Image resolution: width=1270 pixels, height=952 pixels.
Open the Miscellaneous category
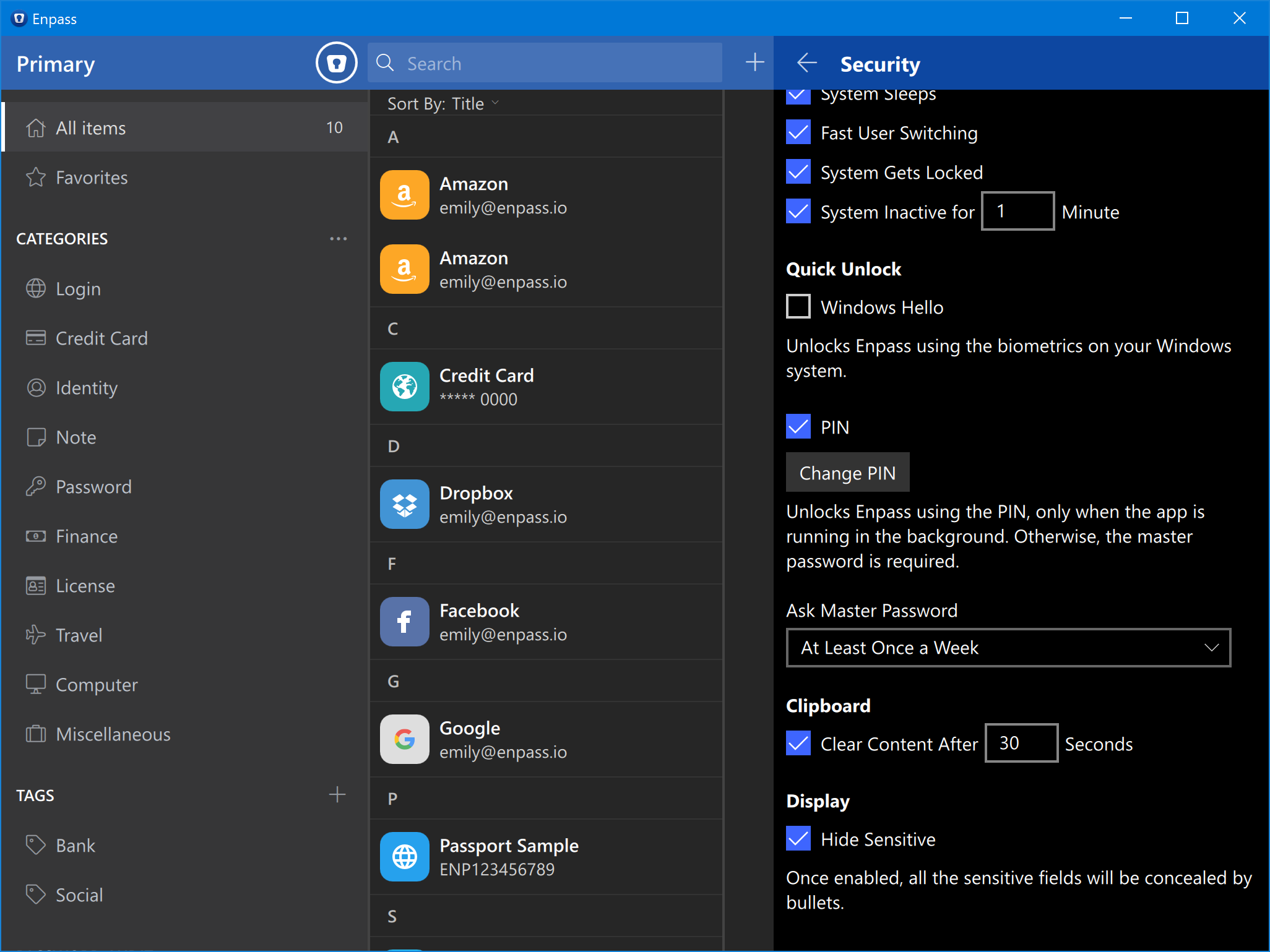pyautogui.click(x=184, y=734)
